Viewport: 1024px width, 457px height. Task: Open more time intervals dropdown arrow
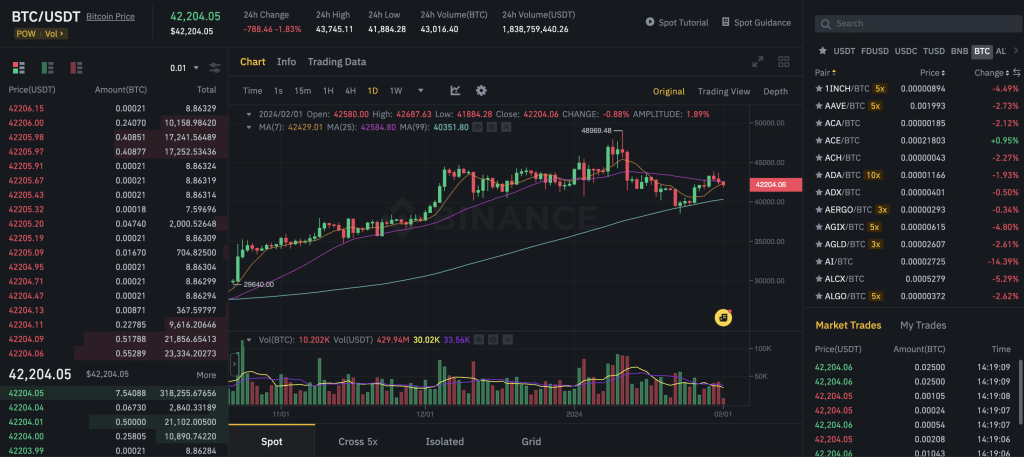click(421, 91)
